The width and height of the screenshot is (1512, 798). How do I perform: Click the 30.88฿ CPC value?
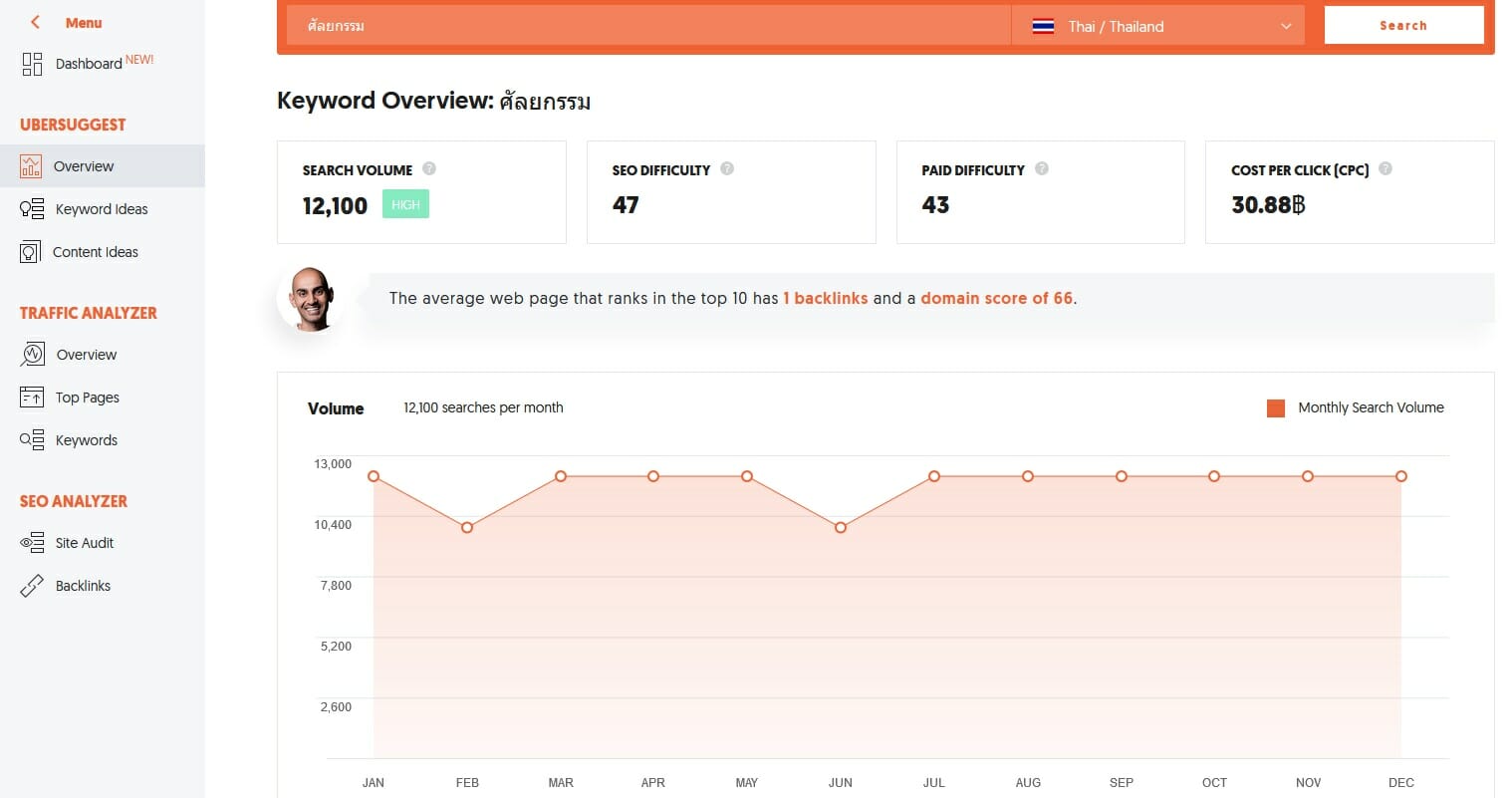coord(1268,205)
